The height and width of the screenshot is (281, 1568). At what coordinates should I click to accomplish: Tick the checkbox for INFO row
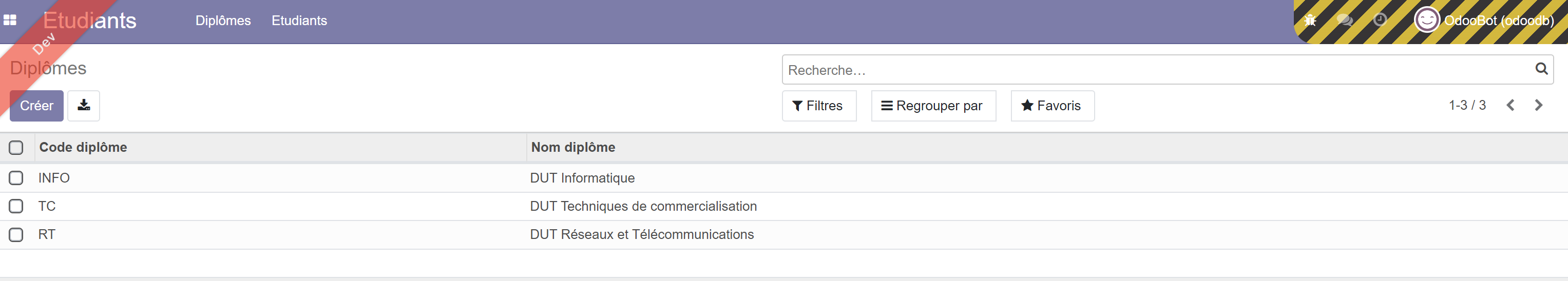pyautogui.click(x=16, y=177)
